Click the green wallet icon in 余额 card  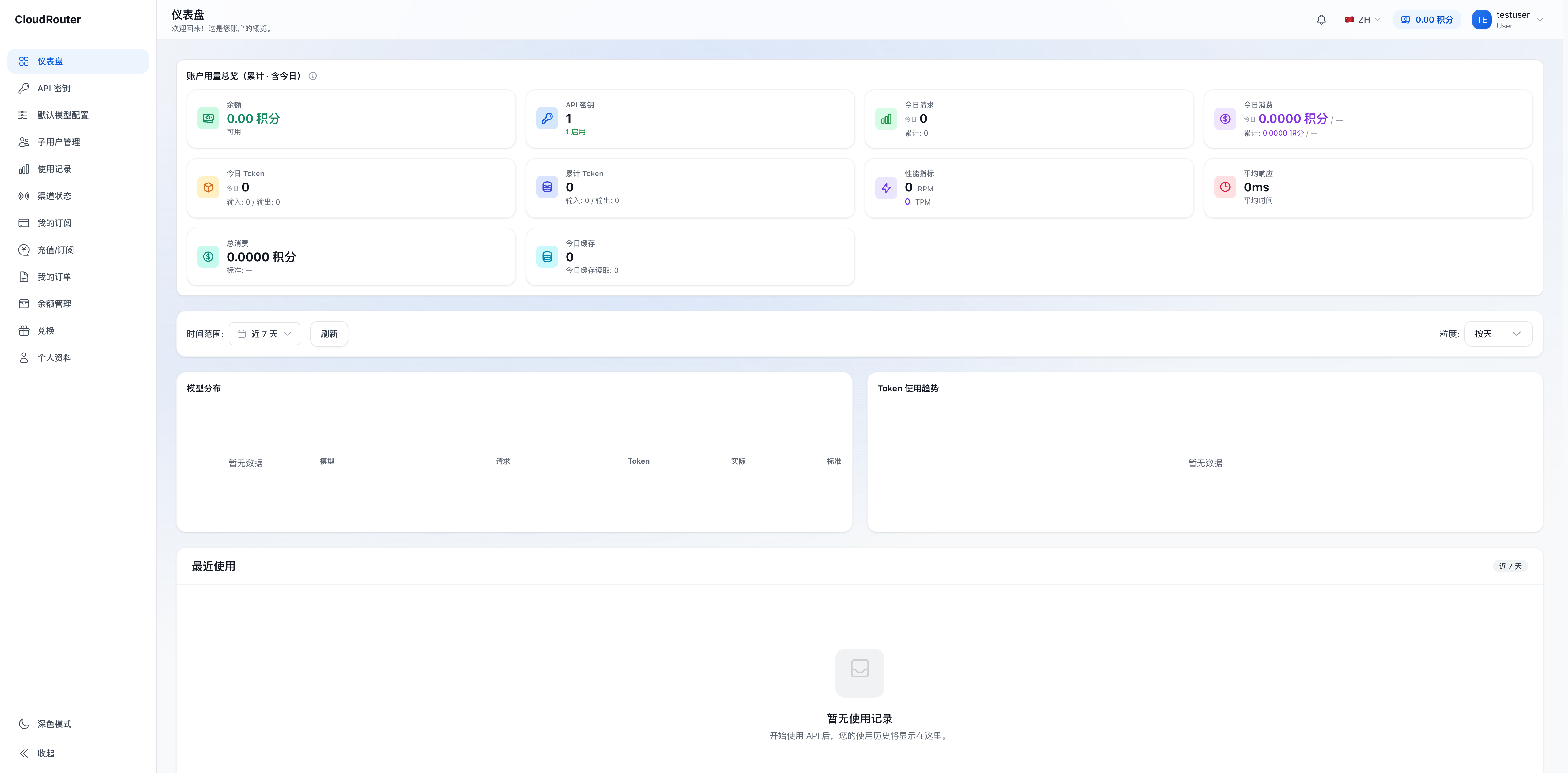(x=208, y=118)
